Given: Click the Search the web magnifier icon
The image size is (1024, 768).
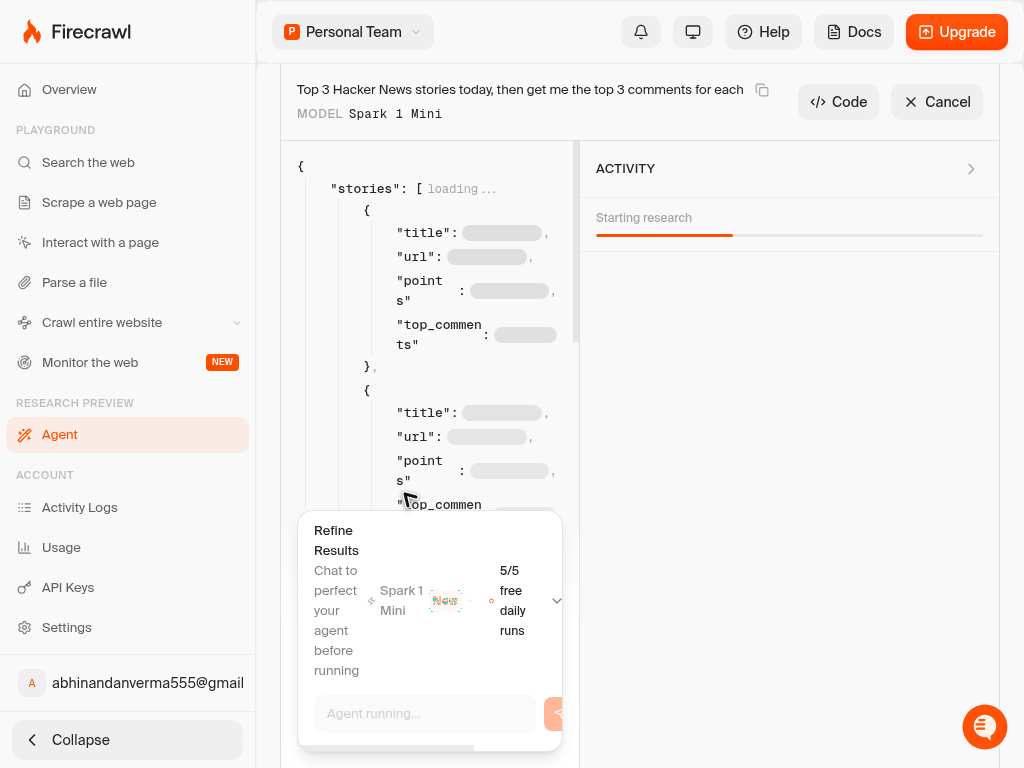Looking at the screenshot, I should [24, 163].
